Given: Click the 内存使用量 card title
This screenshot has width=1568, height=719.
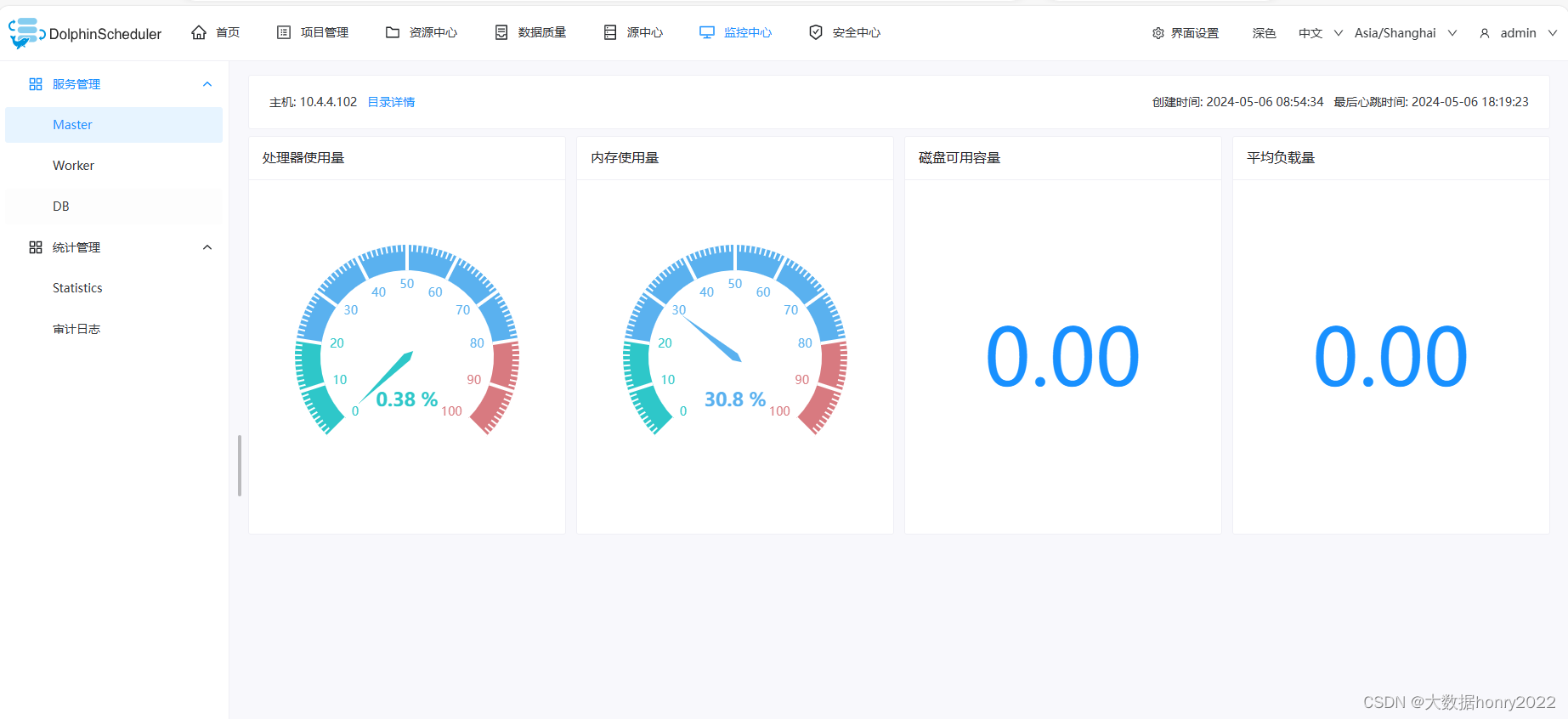Looking at the screenshot, I should coord(625,158).
